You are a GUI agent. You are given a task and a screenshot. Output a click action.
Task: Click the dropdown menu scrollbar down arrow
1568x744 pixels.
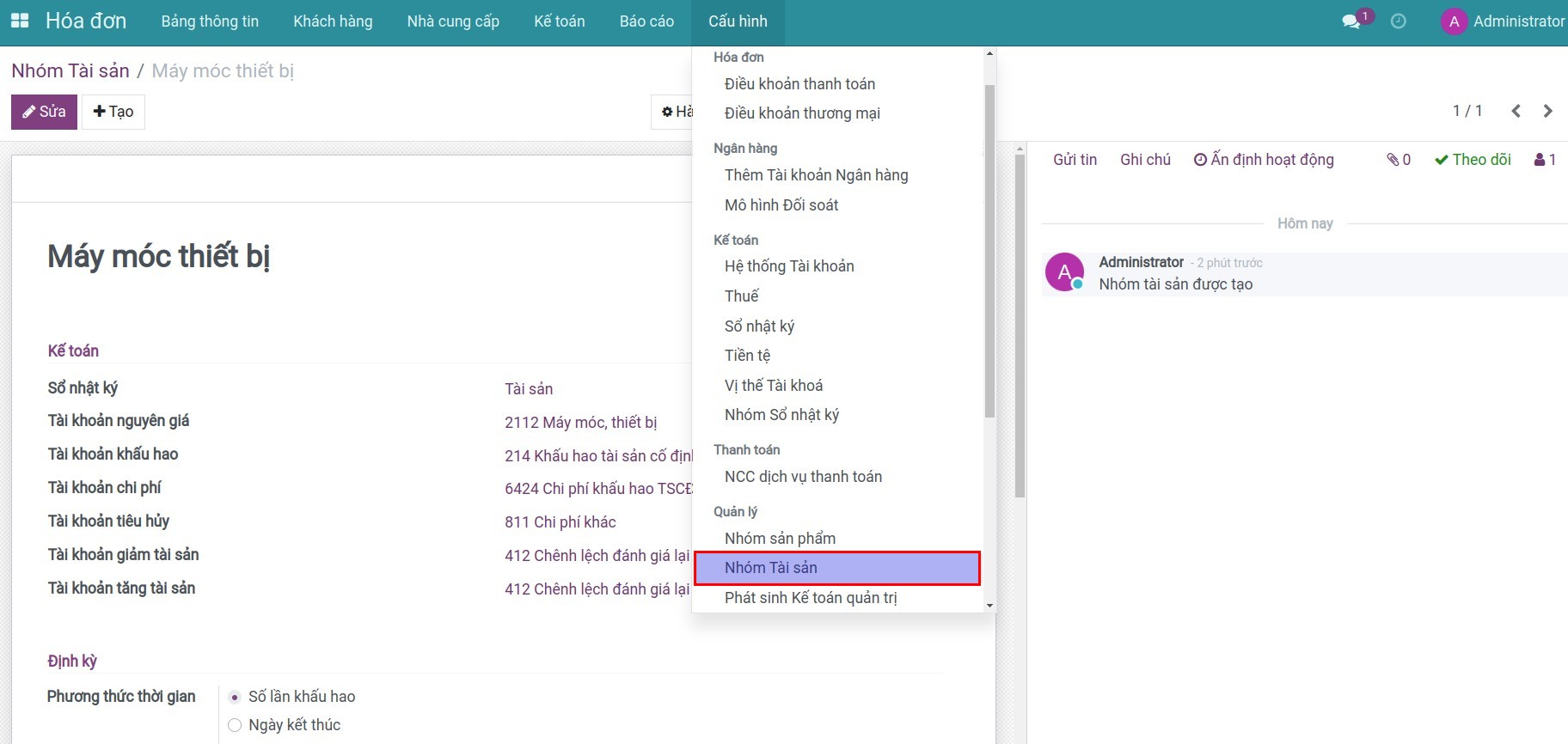pyautogui.click(x=989, y=606)
